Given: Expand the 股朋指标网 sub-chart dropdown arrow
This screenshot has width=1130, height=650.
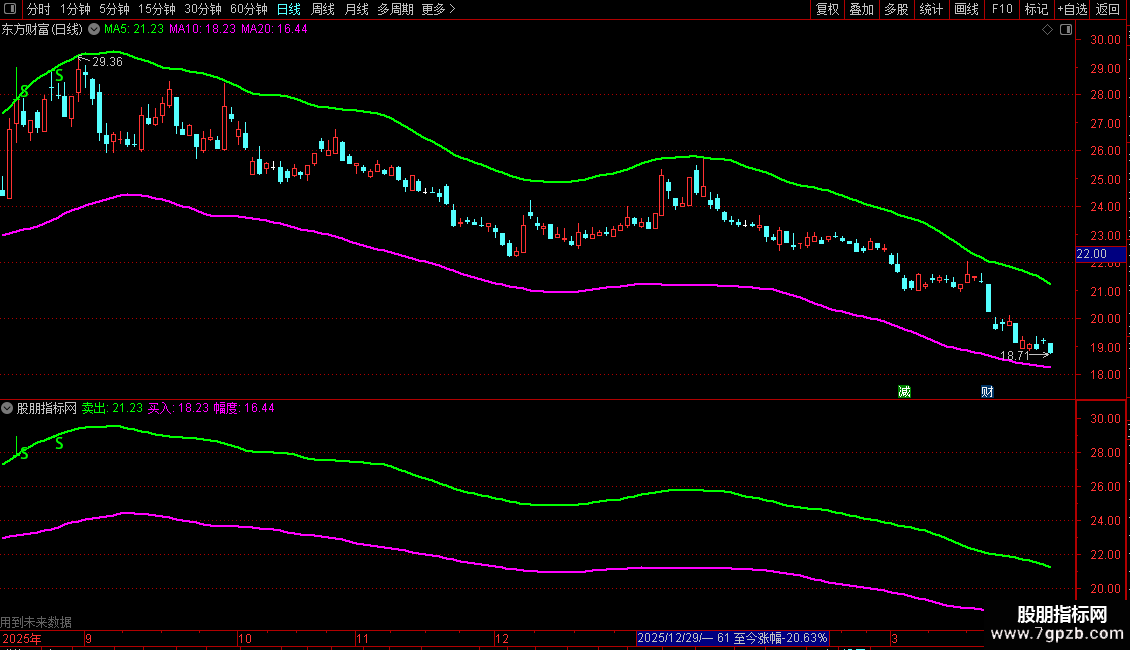Looking at the screenshot, I should click(8, 408).
